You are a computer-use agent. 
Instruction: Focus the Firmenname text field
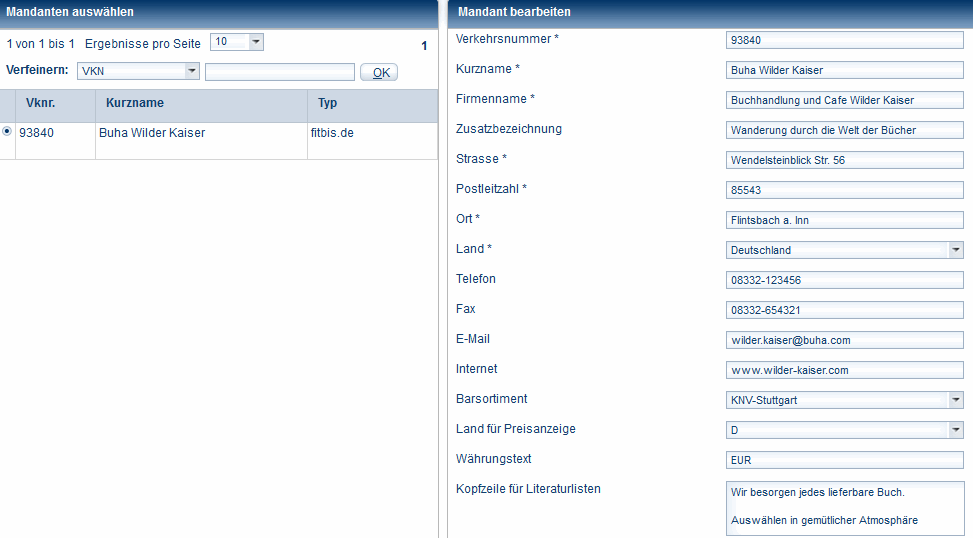pos(844,100)
